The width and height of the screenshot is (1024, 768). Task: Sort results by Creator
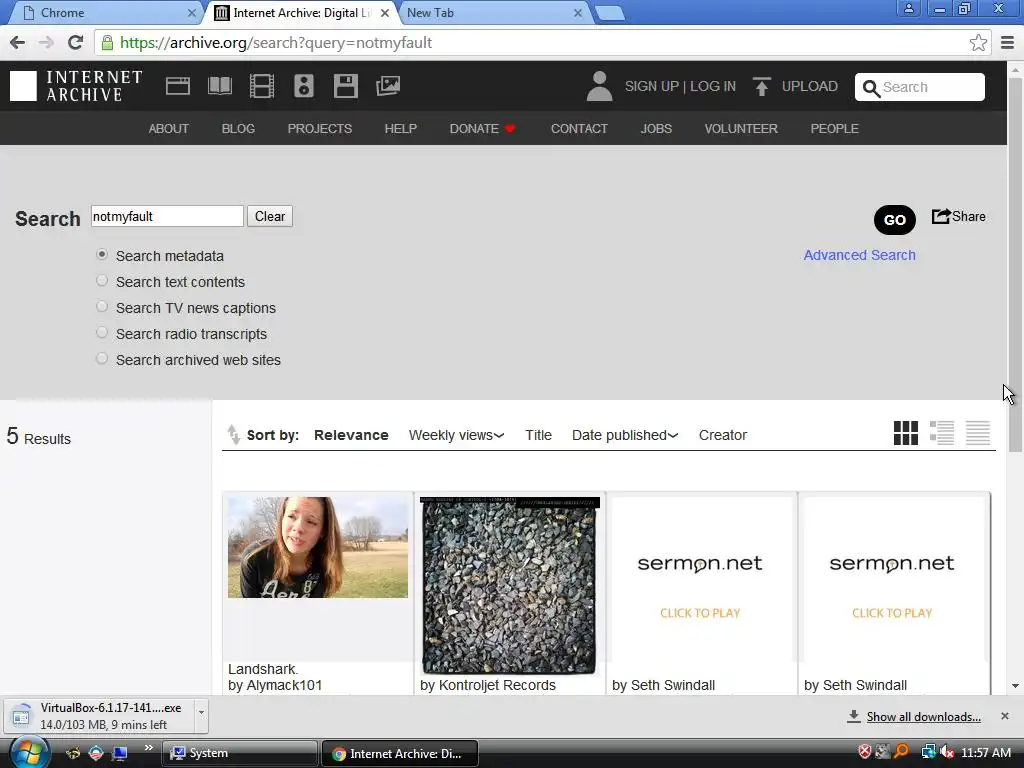click(x=723, y=435)
